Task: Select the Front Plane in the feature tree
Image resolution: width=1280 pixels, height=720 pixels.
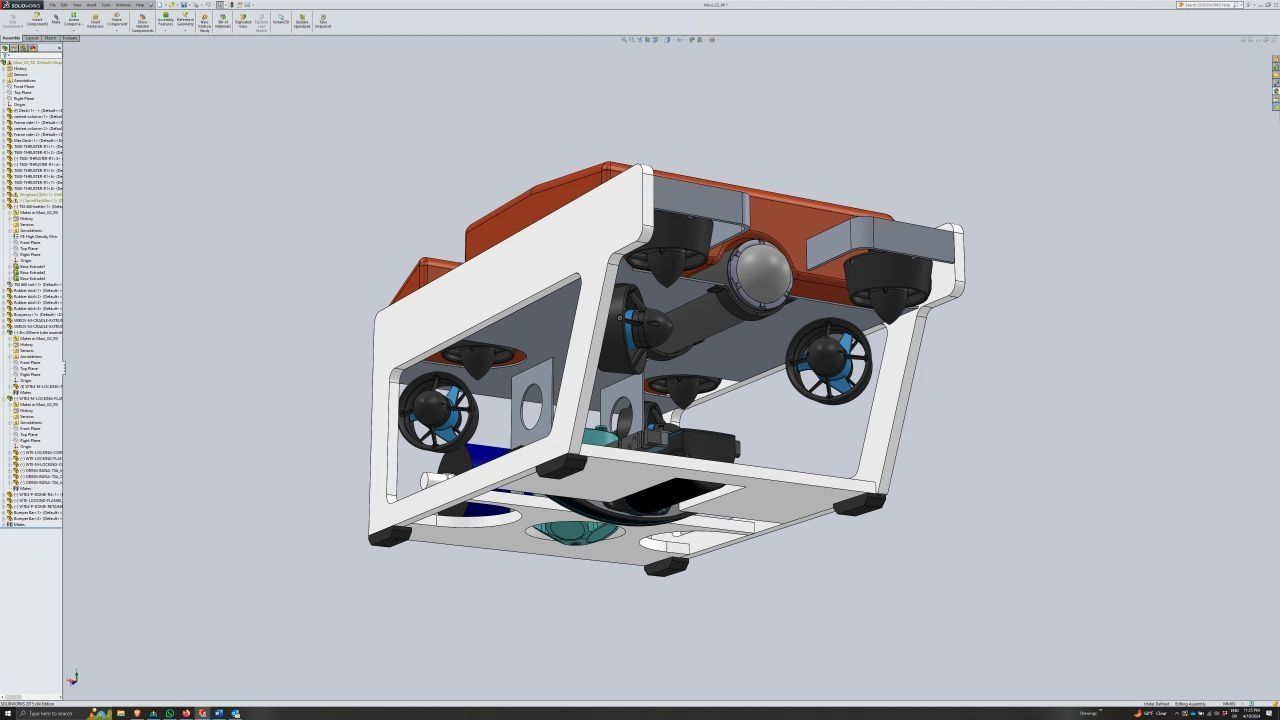Action: click(x=26, y=87)
